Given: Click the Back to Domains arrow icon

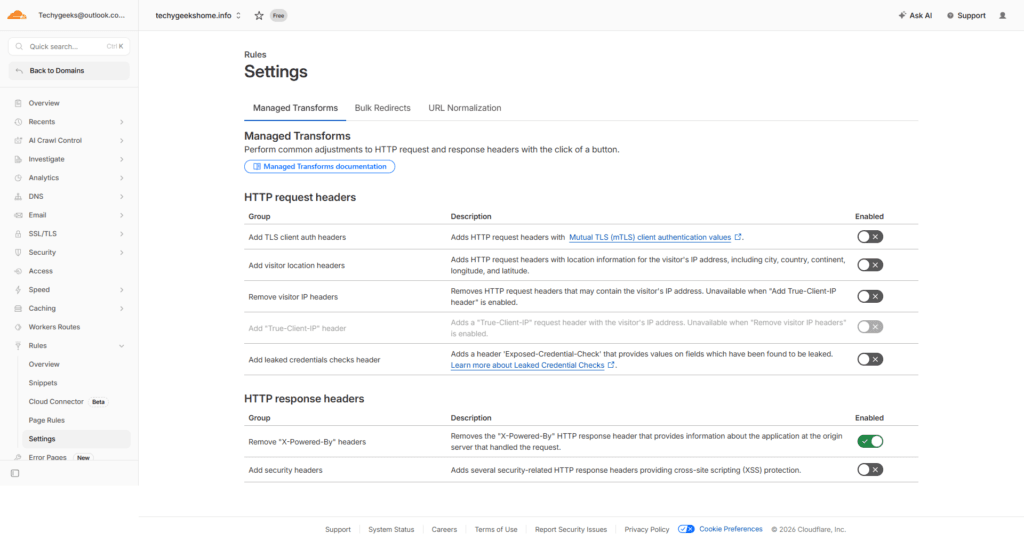Looking at the screenshot, I should (x=19, y=71).
